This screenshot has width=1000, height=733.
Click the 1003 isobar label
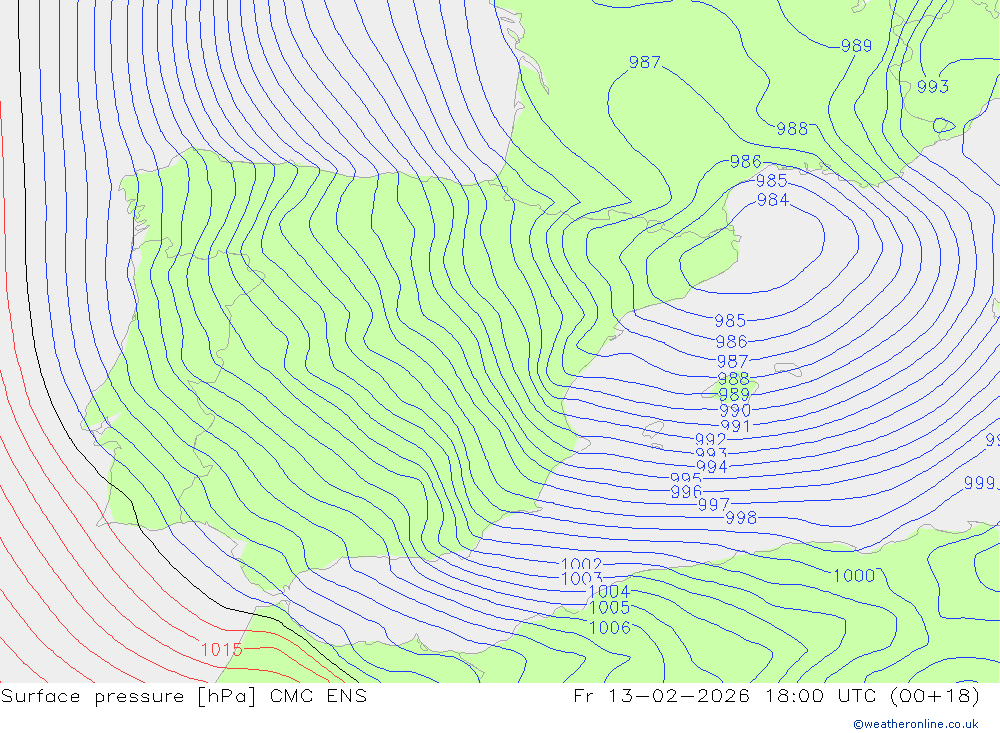[x=581, y=579]
